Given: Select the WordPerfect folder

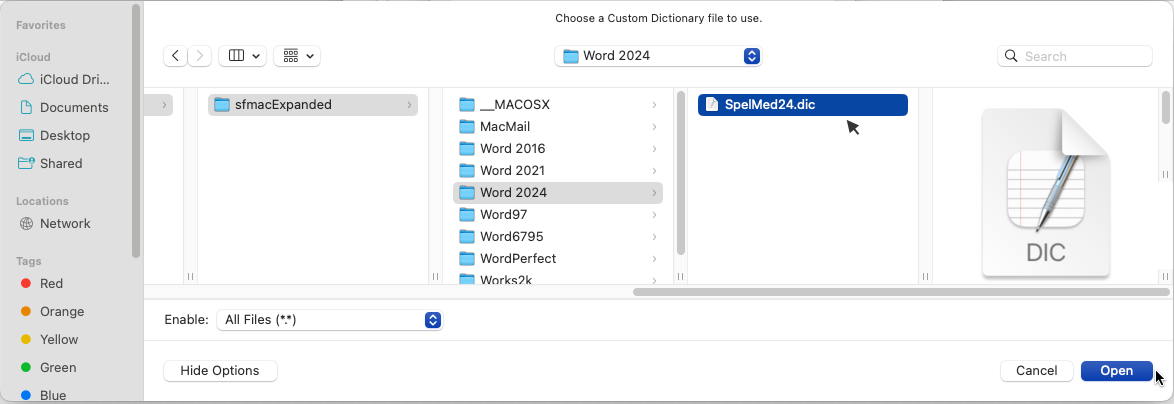Looking at the screenshot, I should [558, 258].
